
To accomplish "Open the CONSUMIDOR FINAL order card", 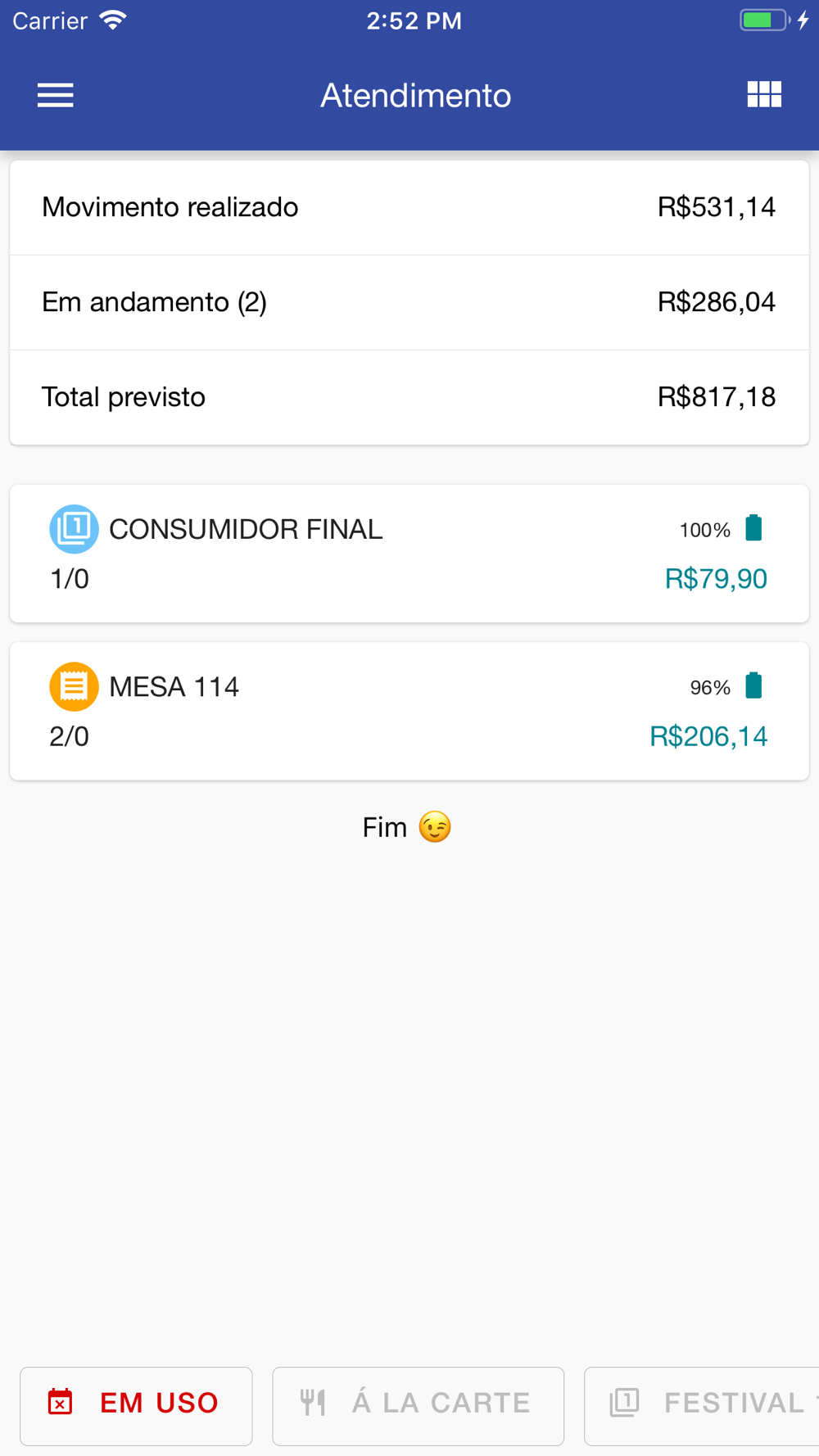I will coord(409,554).
